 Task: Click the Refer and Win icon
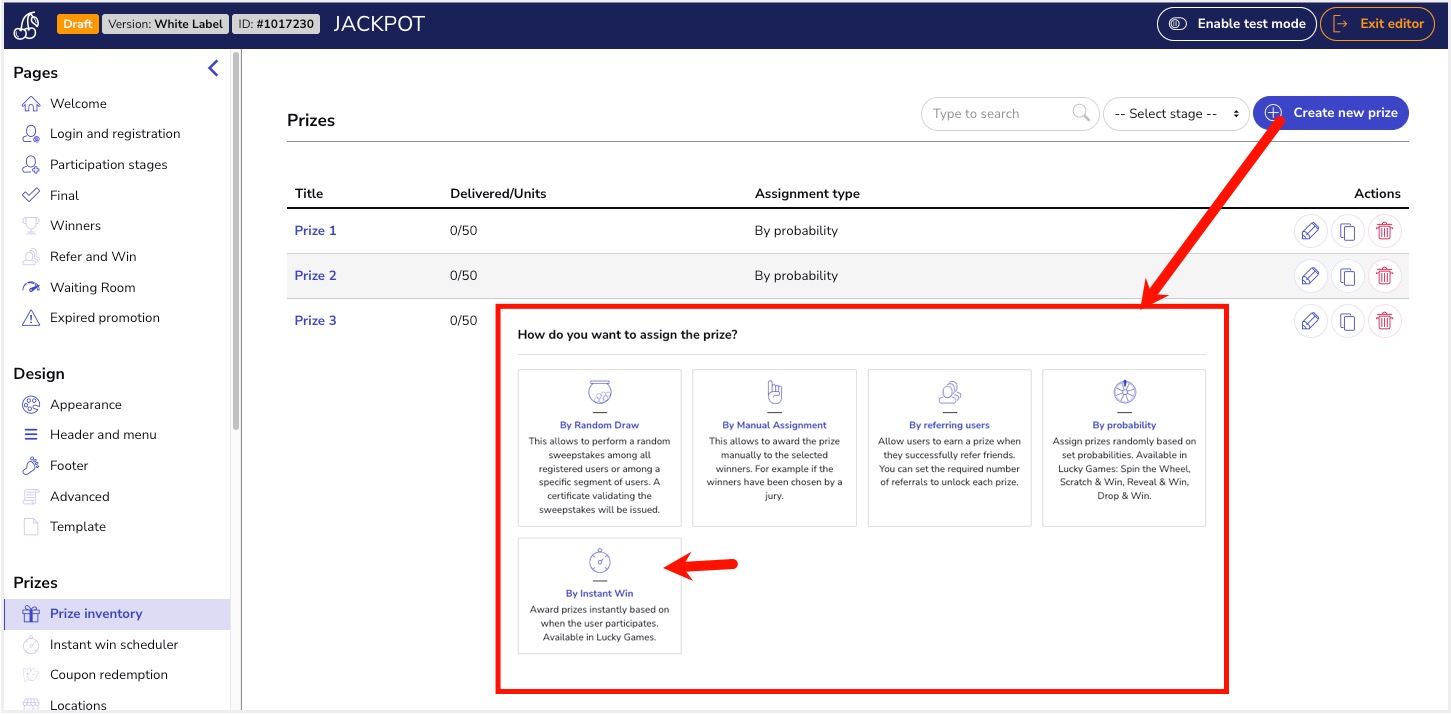coord(30,257)
